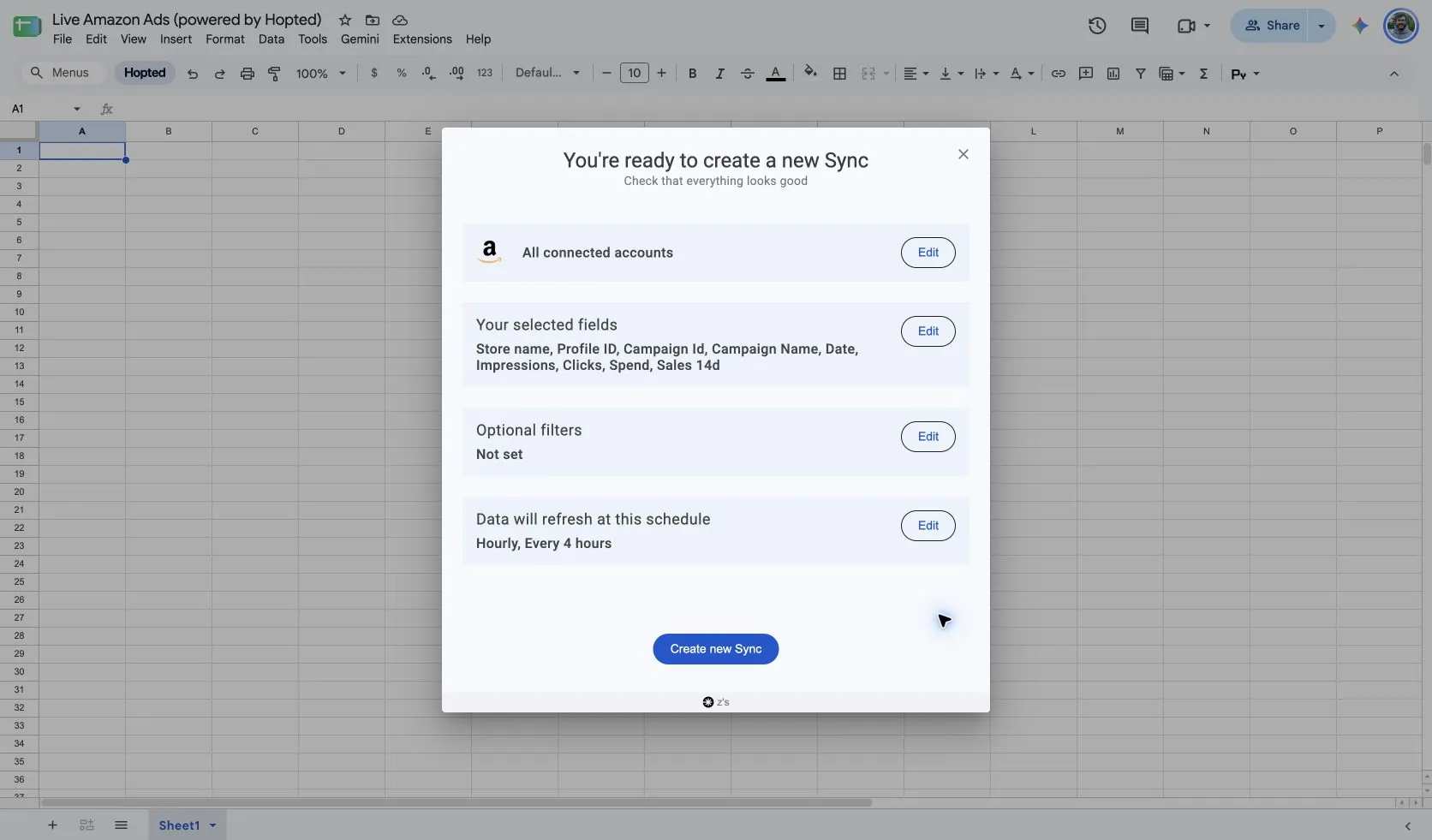Click the Meet video call icon
The width and height of the screenshot is (1432, 840).
click(x=1186, y=26)
